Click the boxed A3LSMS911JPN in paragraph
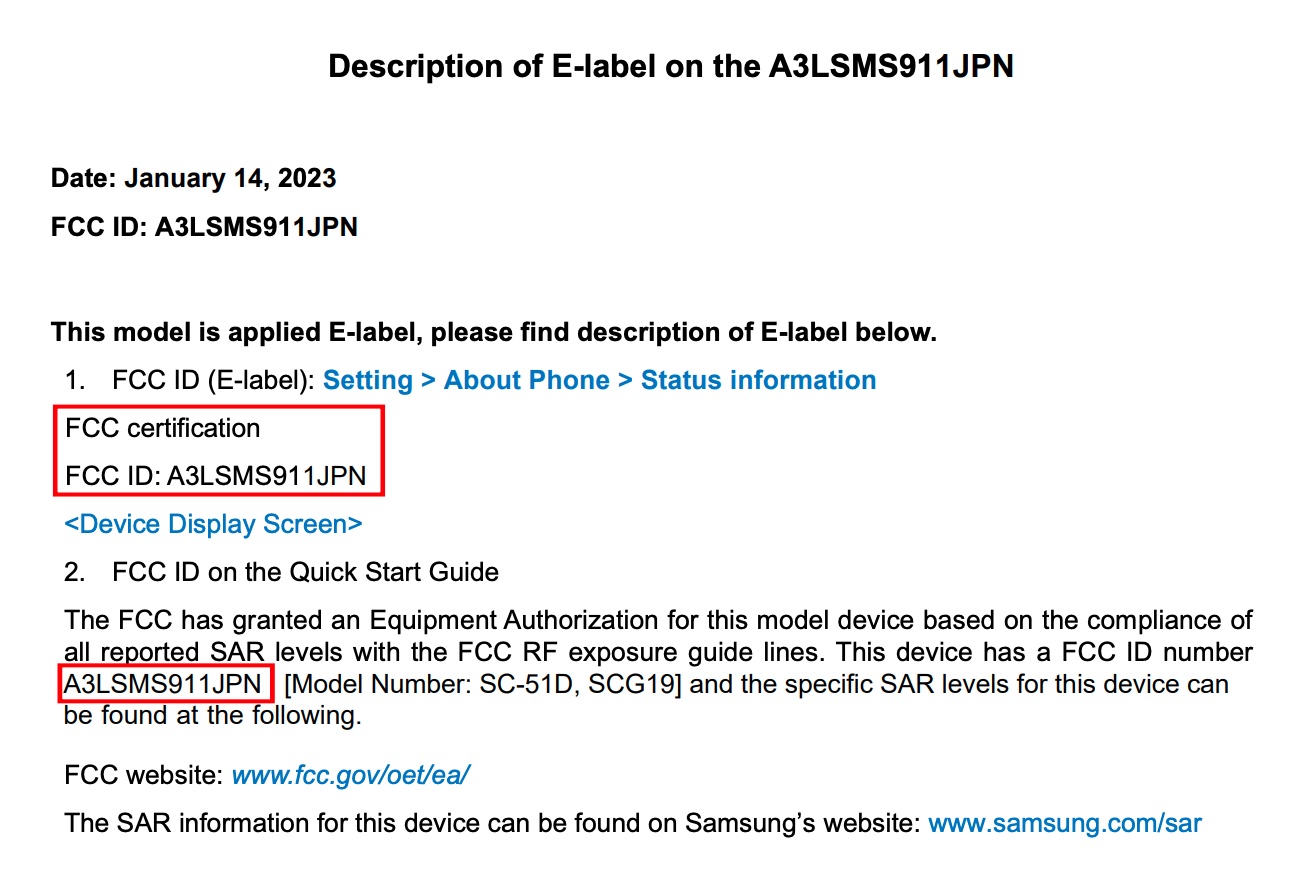Viewport: 1293px width, 872px height. [x=162, y=686]
